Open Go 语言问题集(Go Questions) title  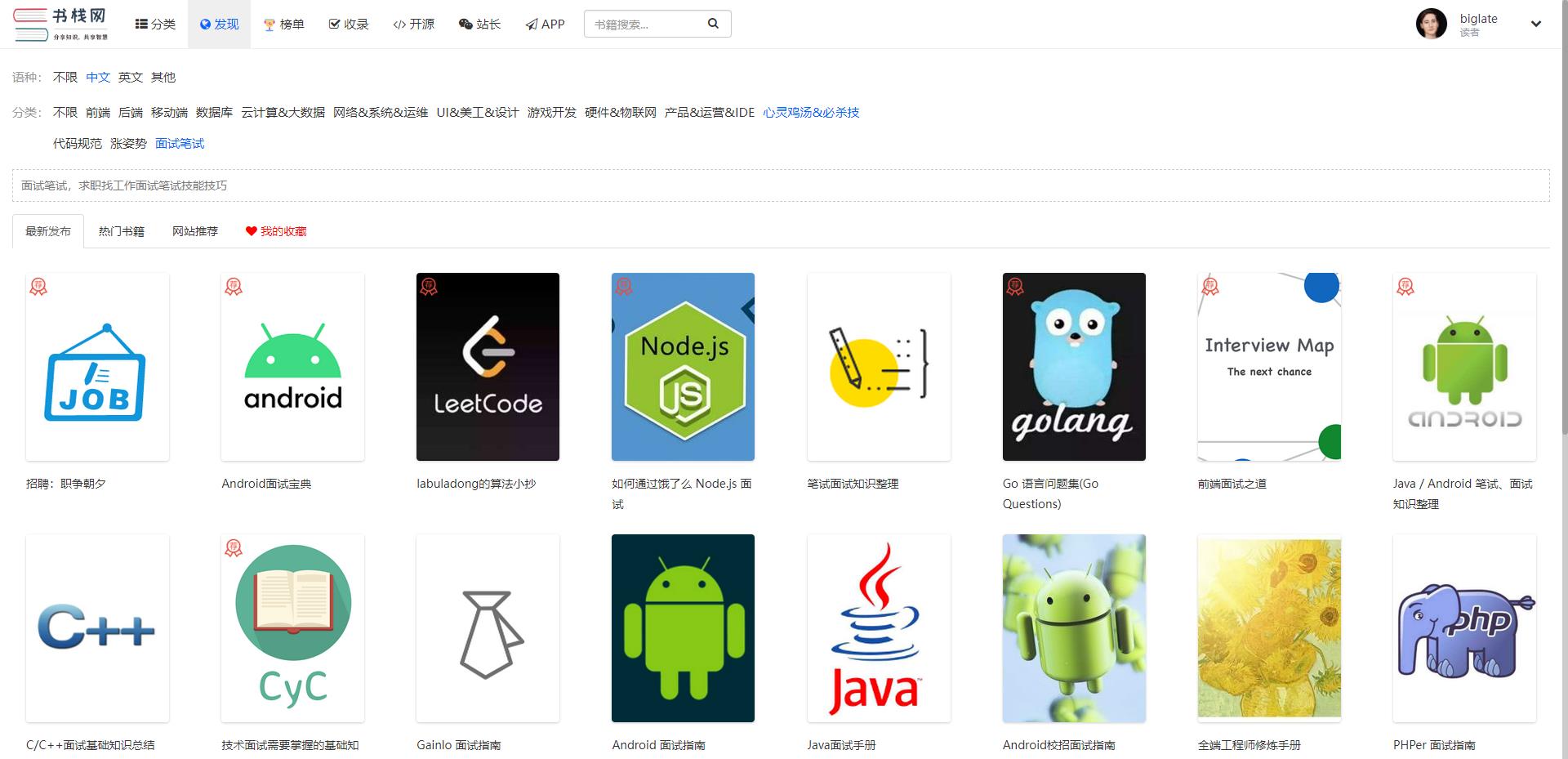click(1051, 493)
